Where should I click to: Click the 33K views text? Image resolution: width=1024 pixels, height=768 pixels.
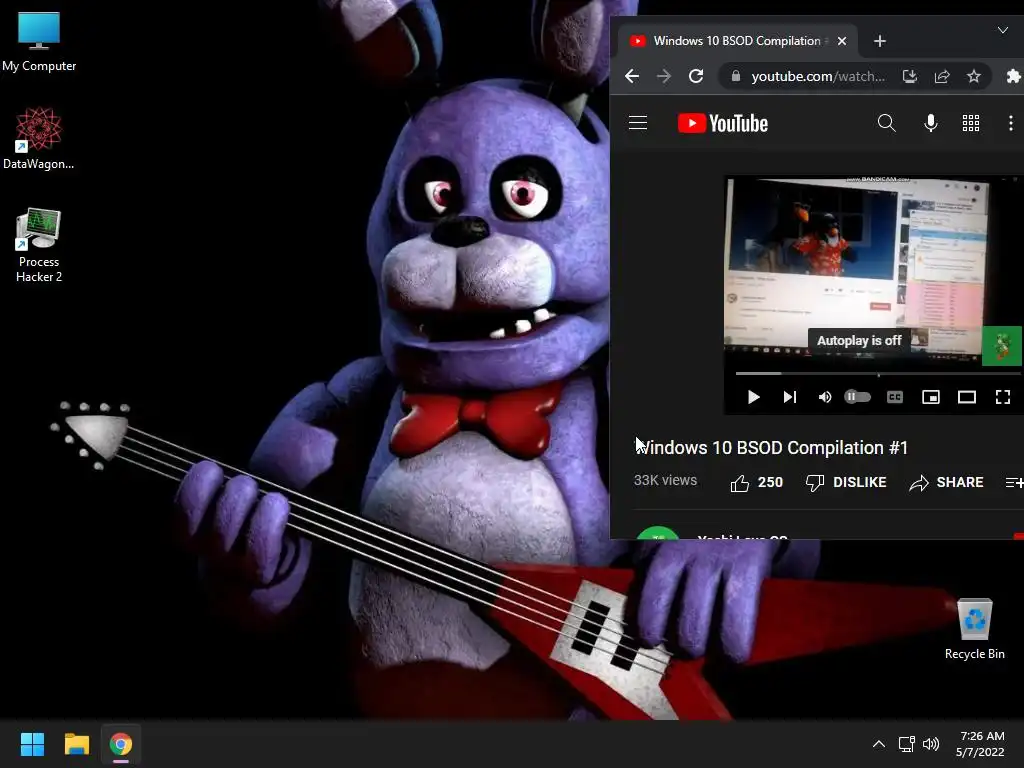[x=665, y=480]
